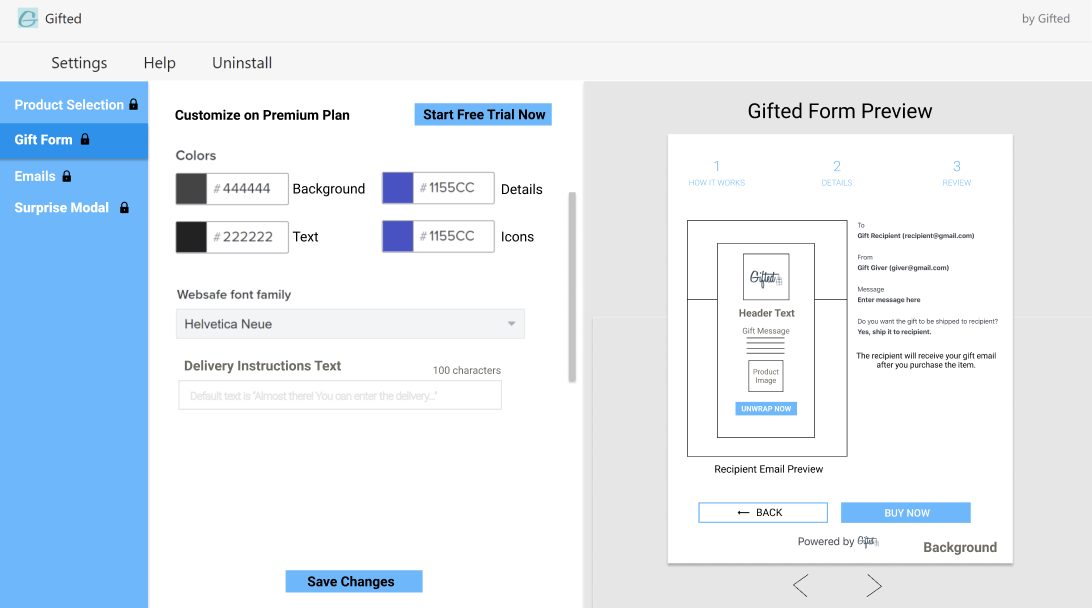Click the lock icon beside Surprise Modal
This screenshot has width=1092, height=608.
pyautogui.click(x=124, y=207)
